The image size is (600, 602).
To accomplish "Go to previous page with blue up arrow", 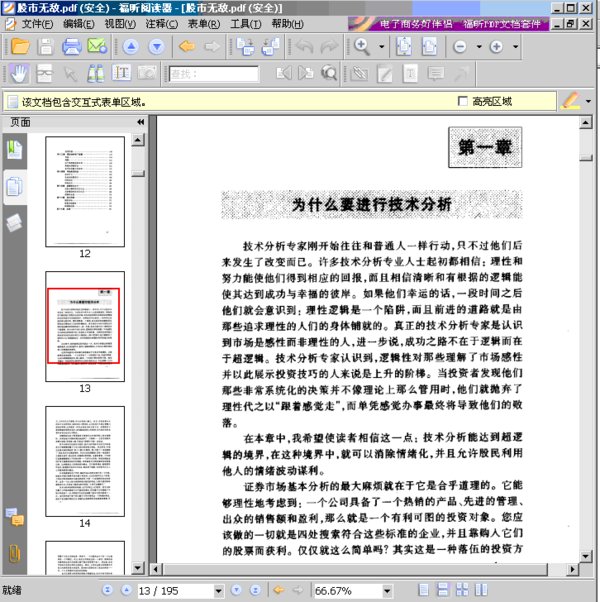I will (131, 47).
